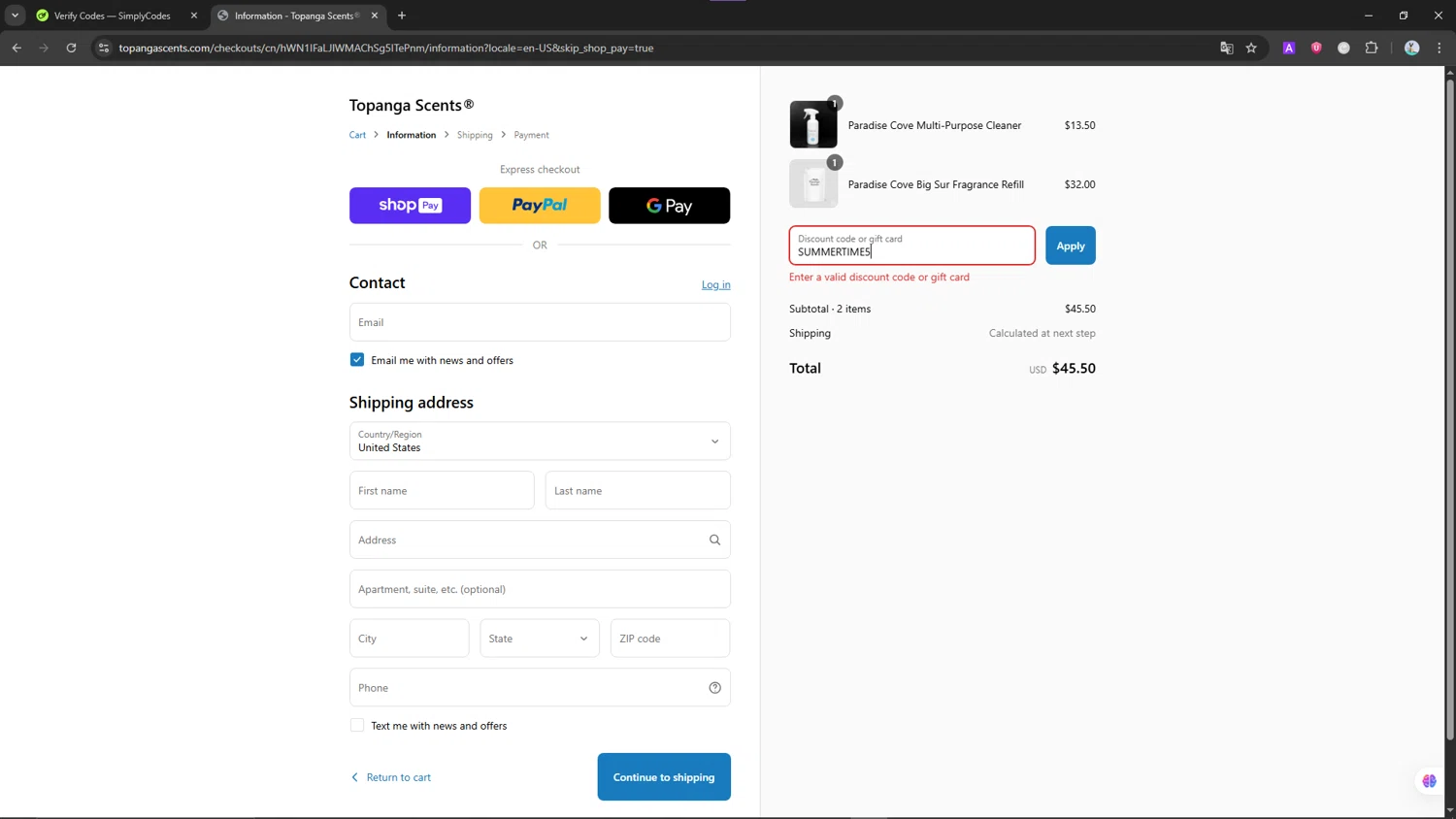1456x819 pixels.
Task: Click the browser forward arrow
Action: 44,48
